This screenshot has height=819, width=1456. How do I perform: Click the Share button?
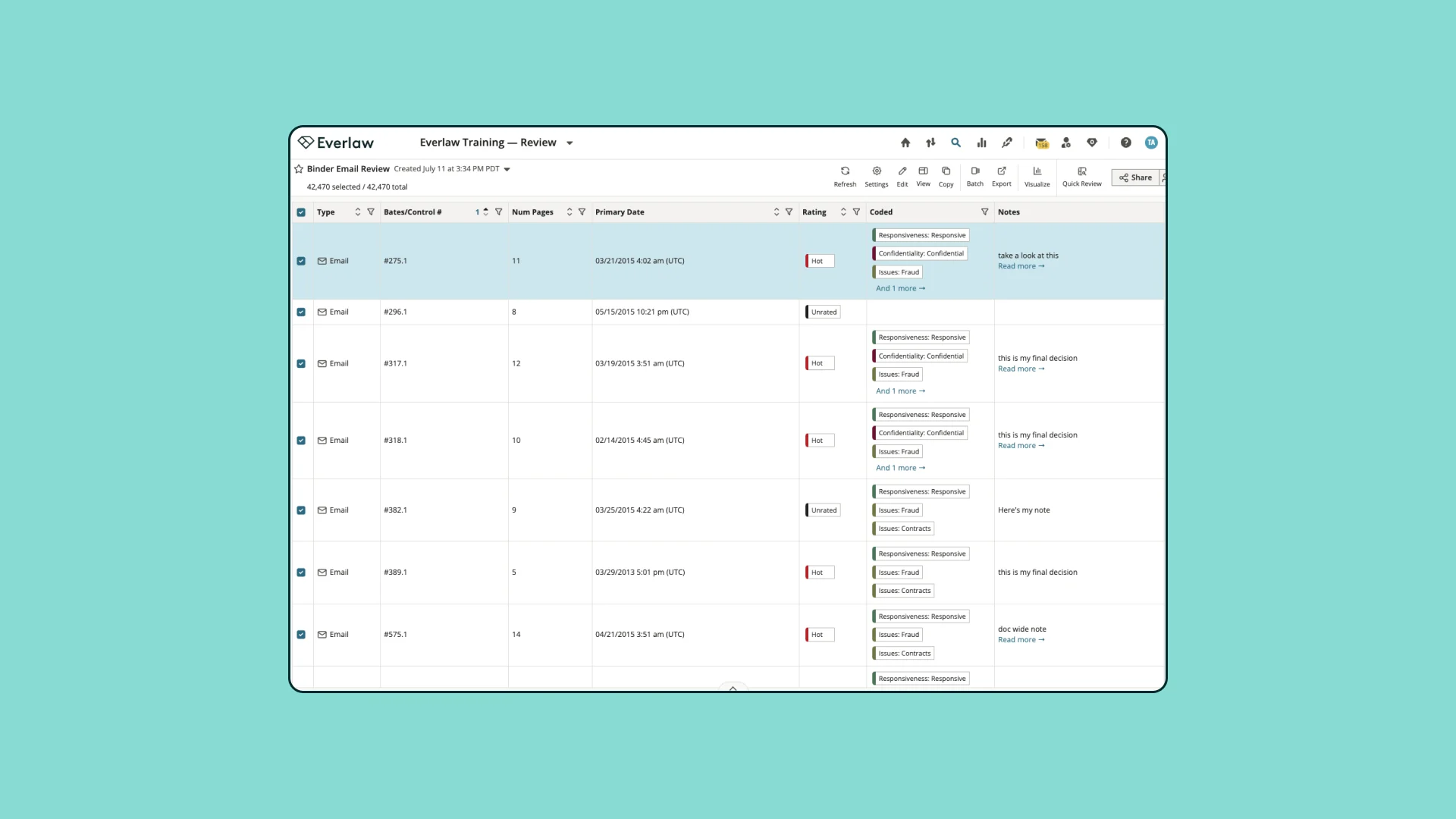tap(1135, 177)
